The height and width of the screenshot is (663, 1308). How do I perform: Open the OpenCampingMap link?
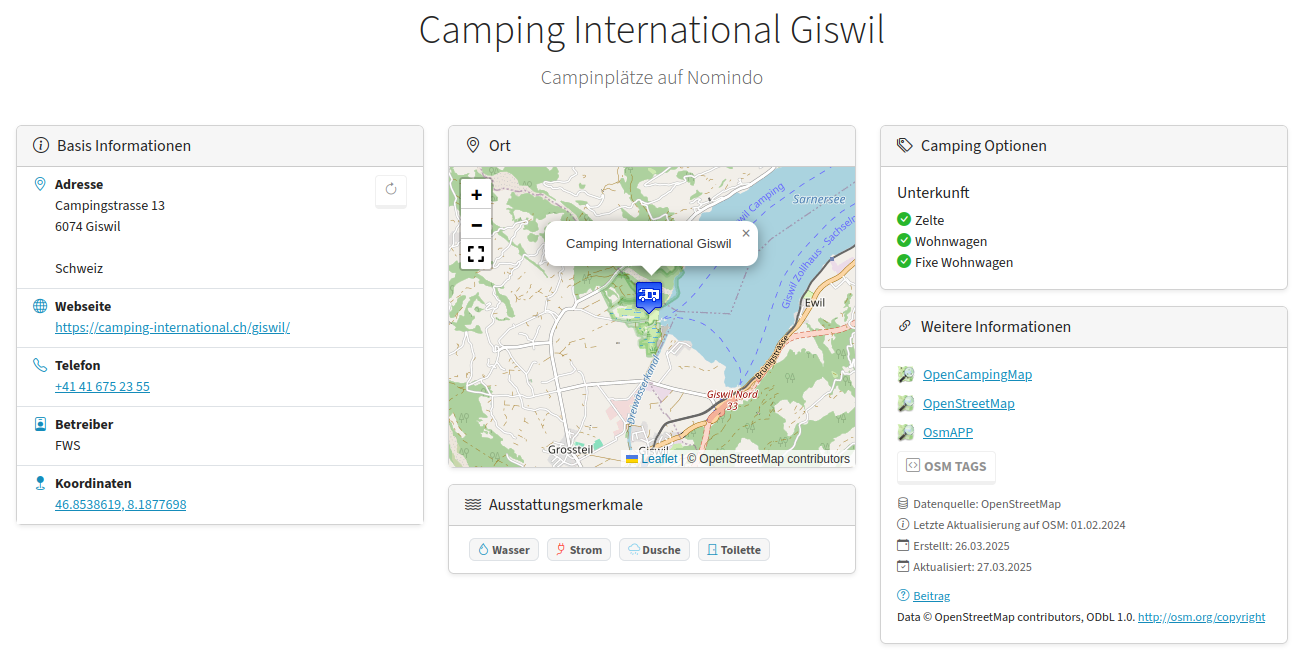[977, 374]
